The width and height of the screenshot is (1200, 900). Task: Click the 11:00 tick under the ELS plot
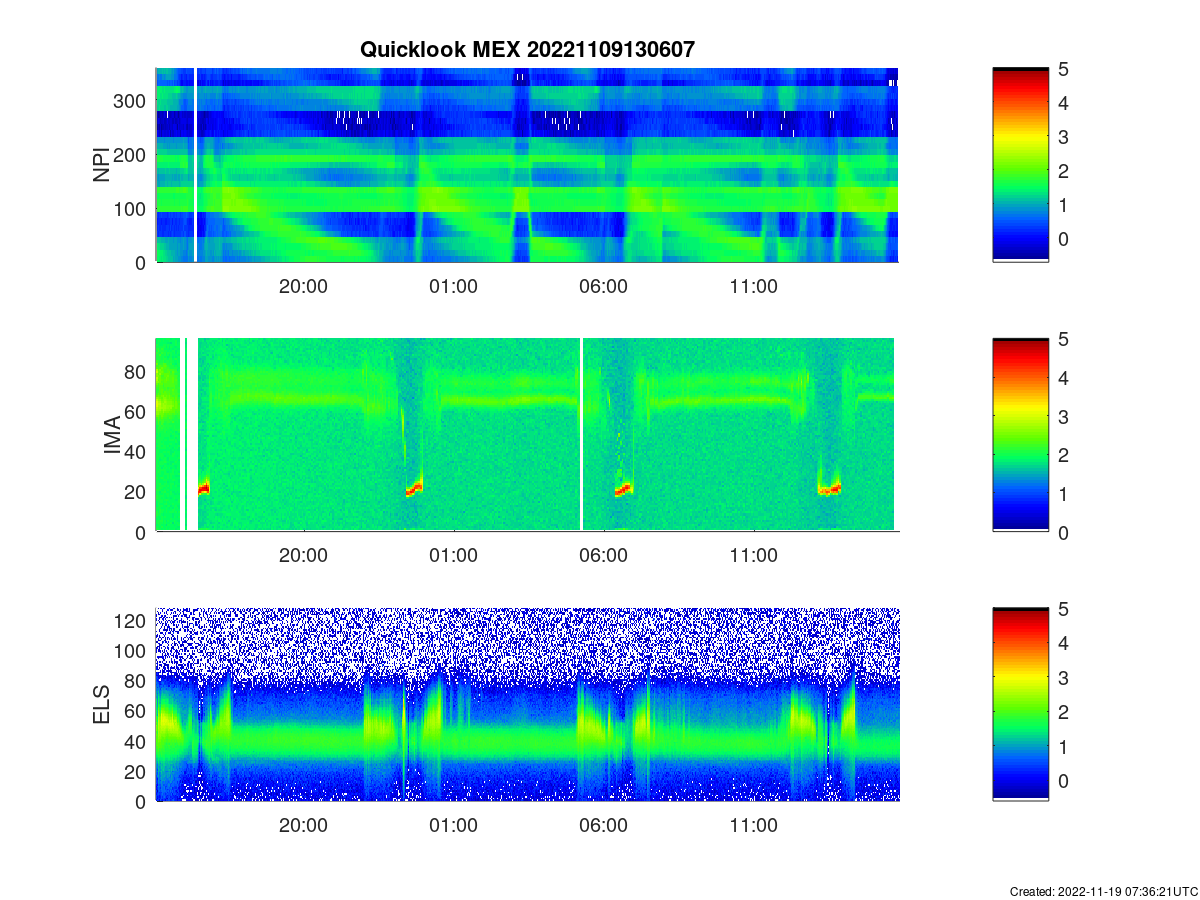tap(753, 826)
